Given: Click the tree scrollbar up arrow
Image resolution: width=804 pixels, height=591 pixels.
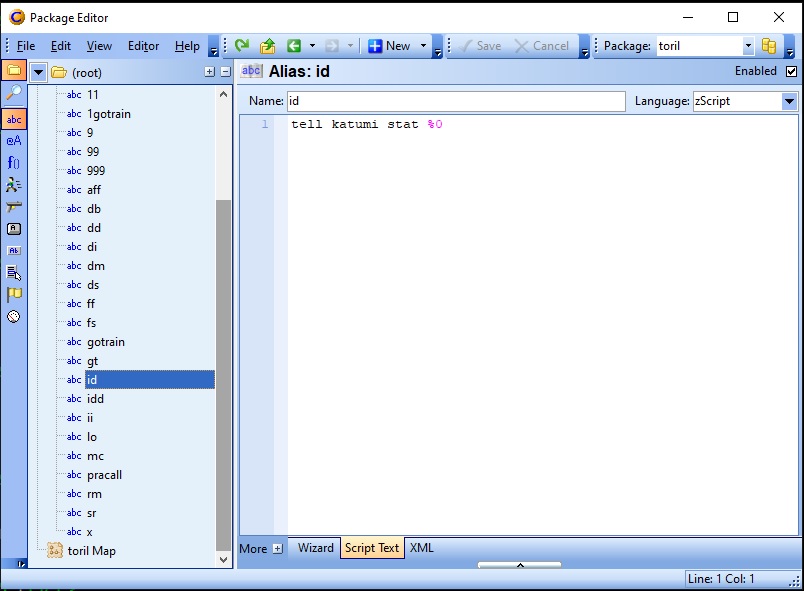Looking at the screenshot, I should [x=223, y=94].
